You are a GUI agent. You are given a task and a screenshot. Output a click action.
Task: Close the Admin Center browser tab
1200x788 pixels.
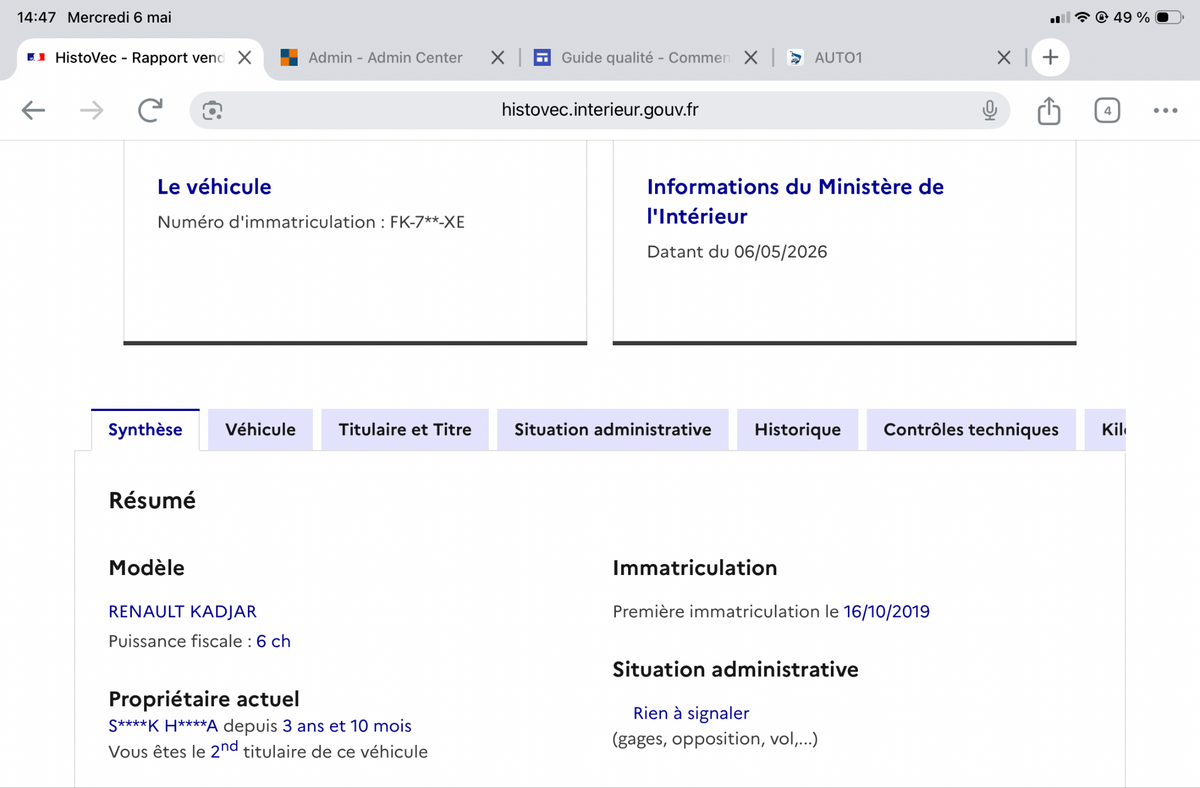[497, 58]
